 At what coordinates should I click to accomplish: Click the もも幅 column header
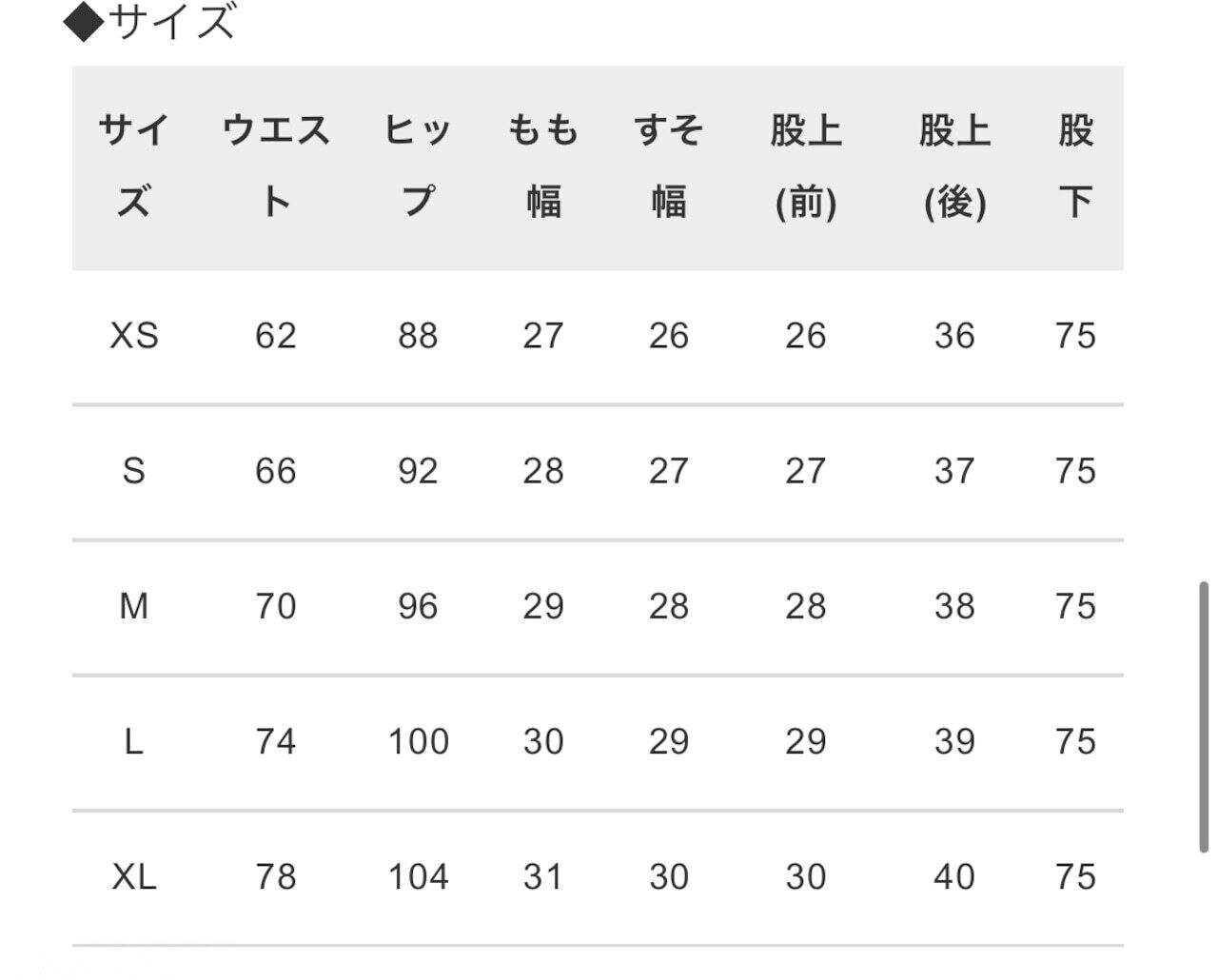[543, 166]
